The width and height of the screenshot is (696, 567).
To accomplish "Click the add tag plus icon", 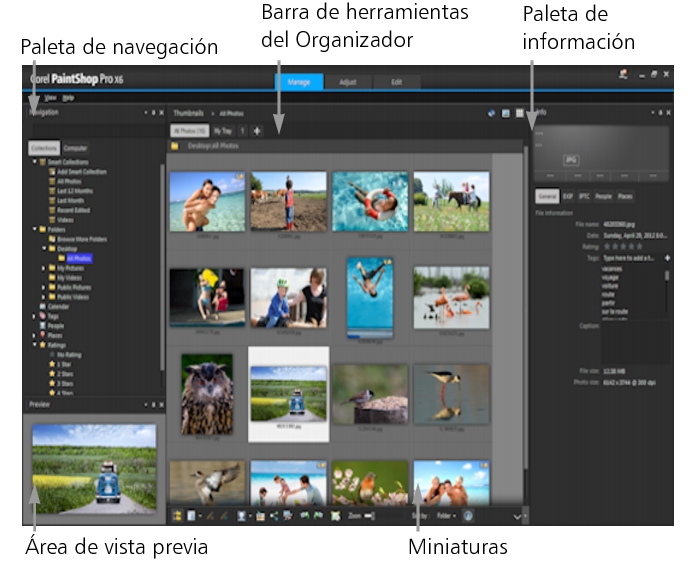I will [667, 257].
